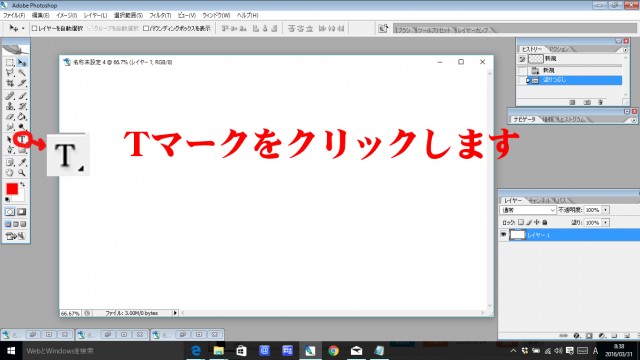Select the Rectangular Marquee tool
This screenshot has height=360, width=640.
pyautogui.click(x=10, y=62)
